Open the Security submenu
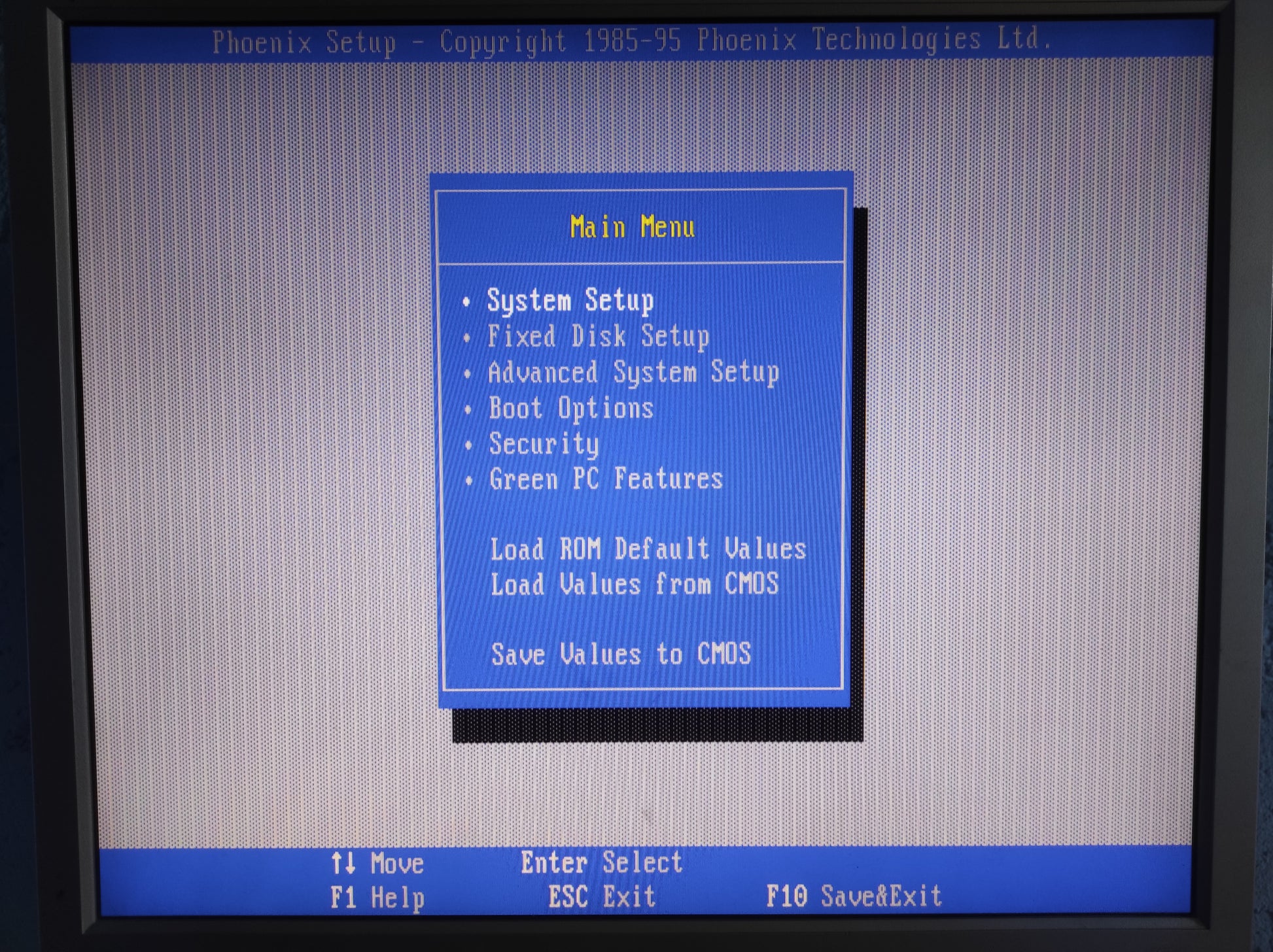This screenshot has width=1273, height=952. [x=544, y=445]
